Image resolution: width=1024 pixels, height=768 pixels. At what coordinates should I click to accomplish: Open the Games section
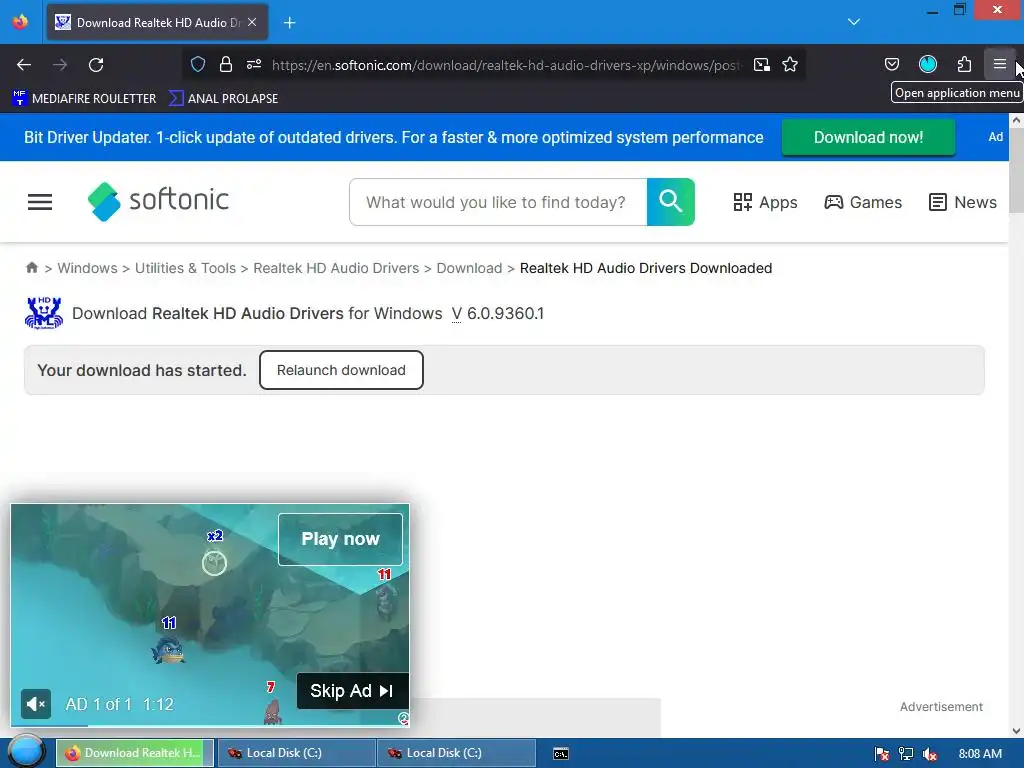click(x=863, y=202)
